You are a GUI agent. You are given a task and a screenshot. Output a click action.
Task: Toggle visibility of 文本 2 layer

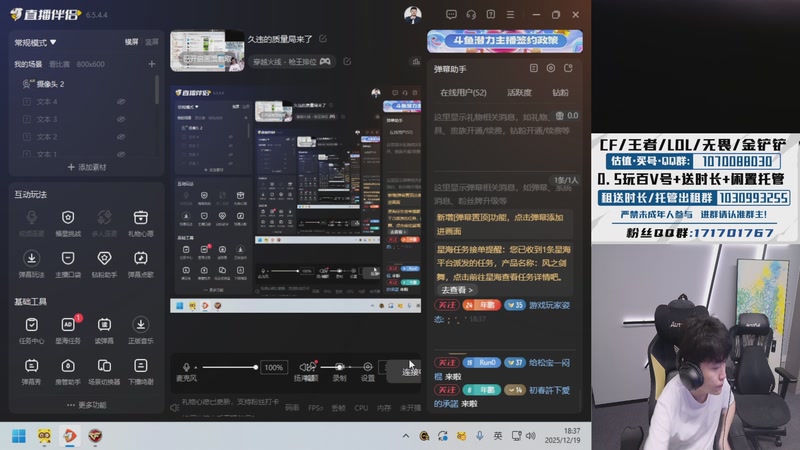(121, 137)
